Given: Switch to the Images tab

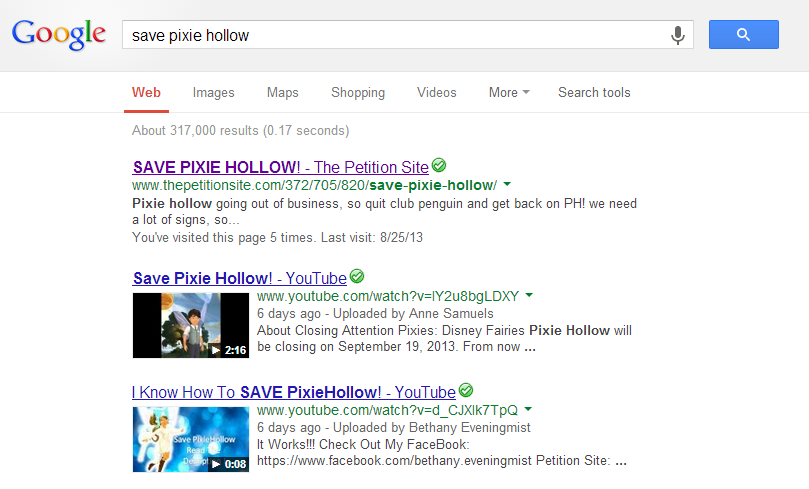Looking at the screenshot, I should [213, 93].
